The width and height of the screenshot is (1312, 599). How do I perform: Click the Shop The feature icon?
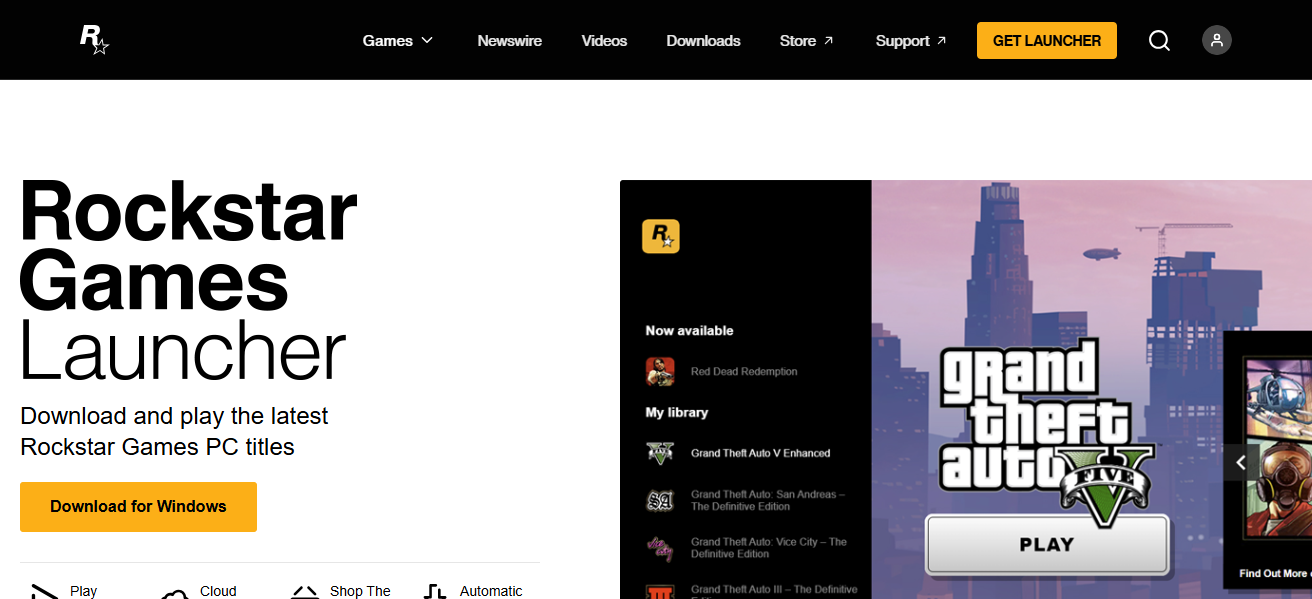point(305,592)
